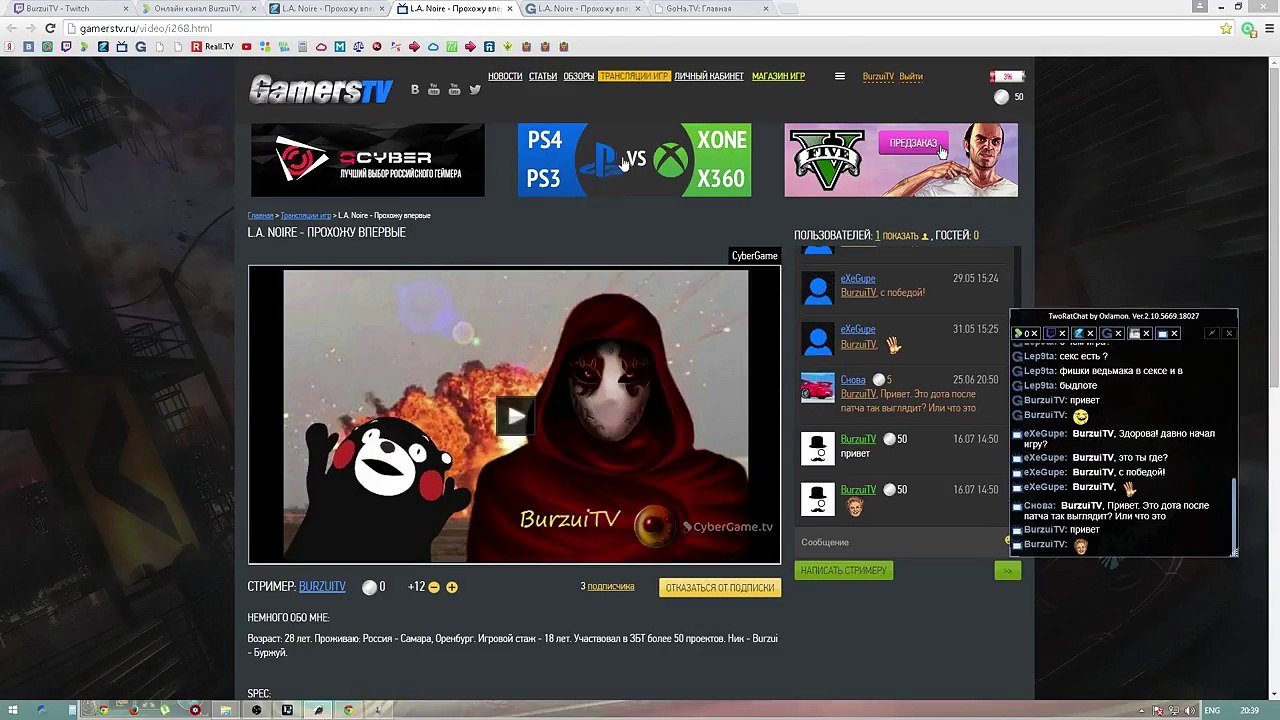The image size is (1280, 720).
Task: Open the ТРАНСЛЯЦИИ ИГР menu item
Action: click(x=634, y=76)
